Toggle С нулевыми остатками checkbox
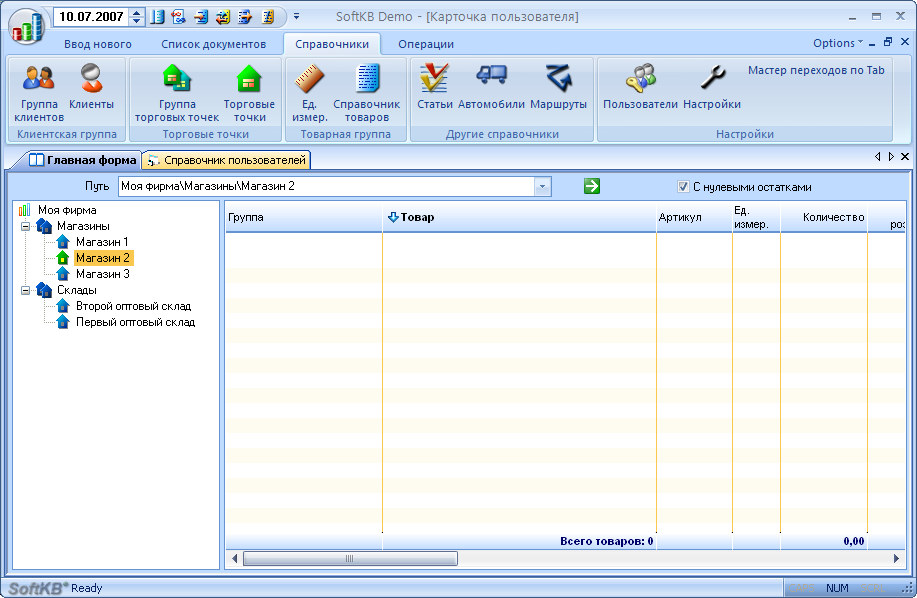Viewport: 917px width, 598px height. click(x=682, y=187)
